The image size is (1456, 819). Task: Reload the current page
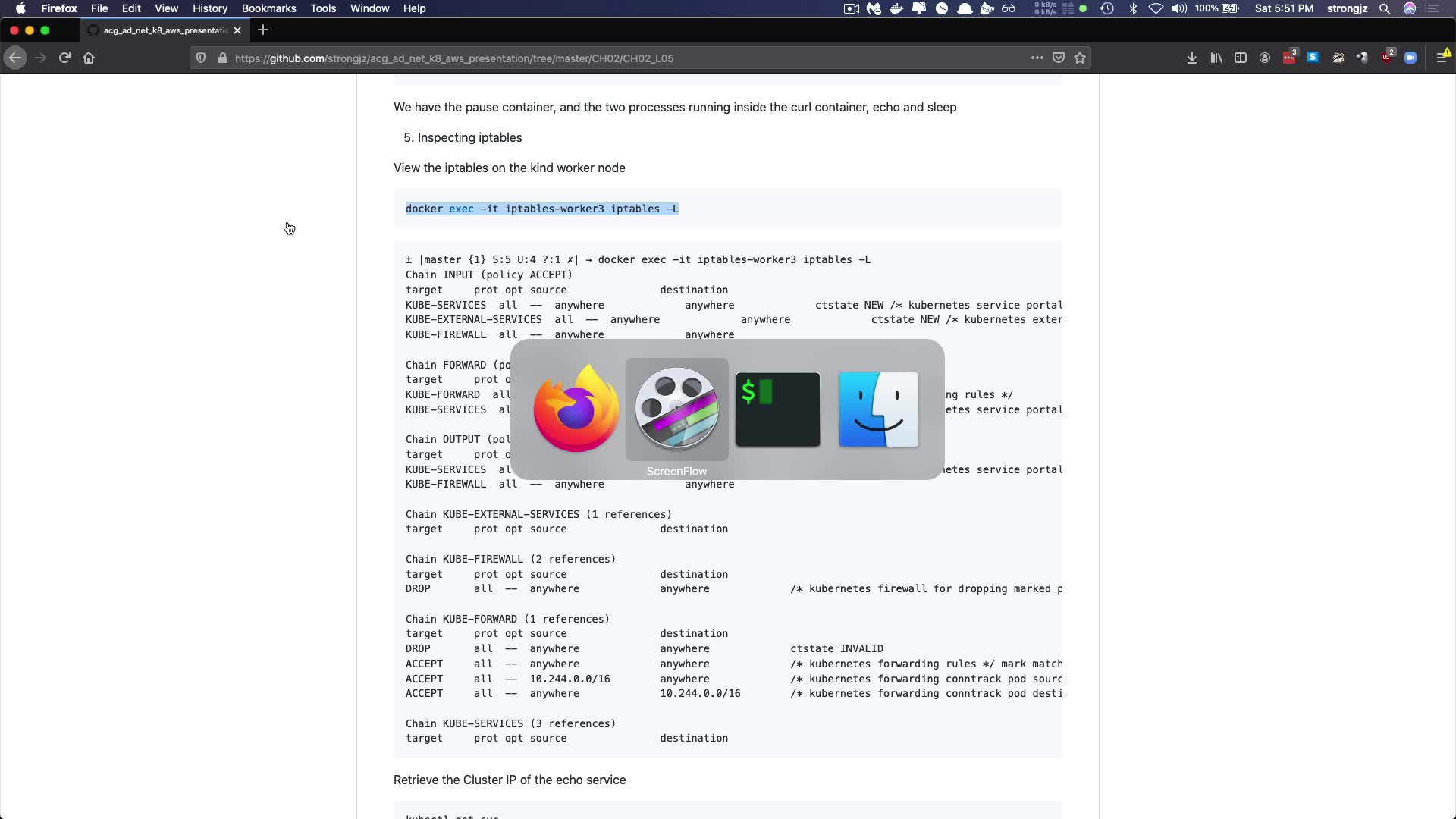click(x=64, y=58)
